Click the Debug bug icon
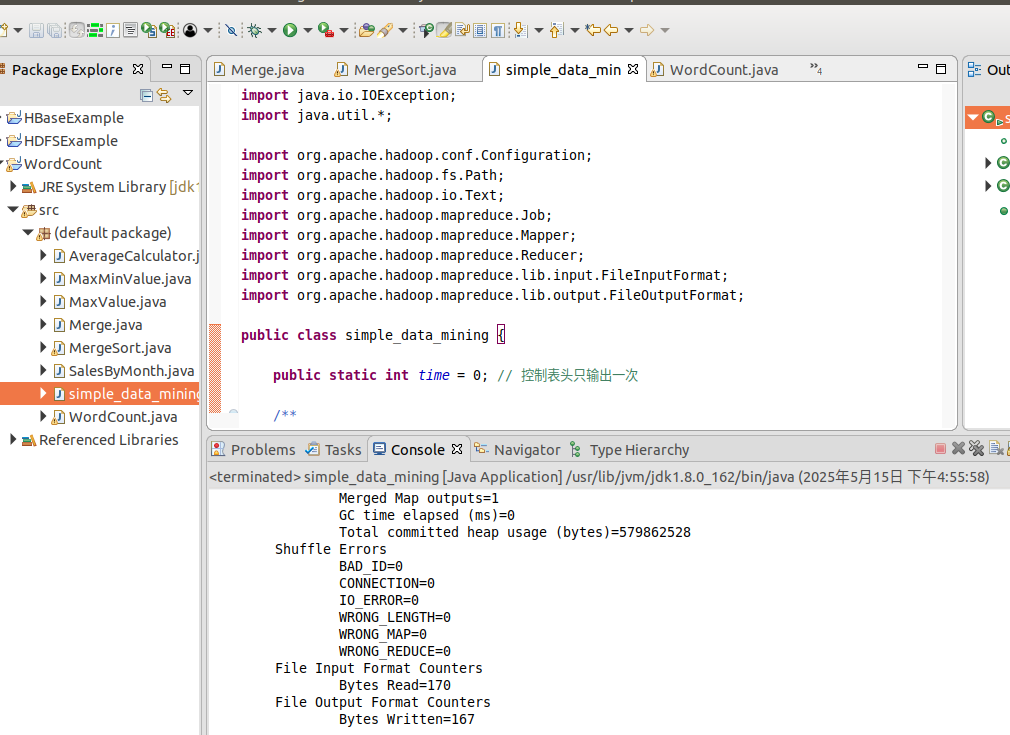Viewport: 1010px width, 735px height. tap(255, 31)
